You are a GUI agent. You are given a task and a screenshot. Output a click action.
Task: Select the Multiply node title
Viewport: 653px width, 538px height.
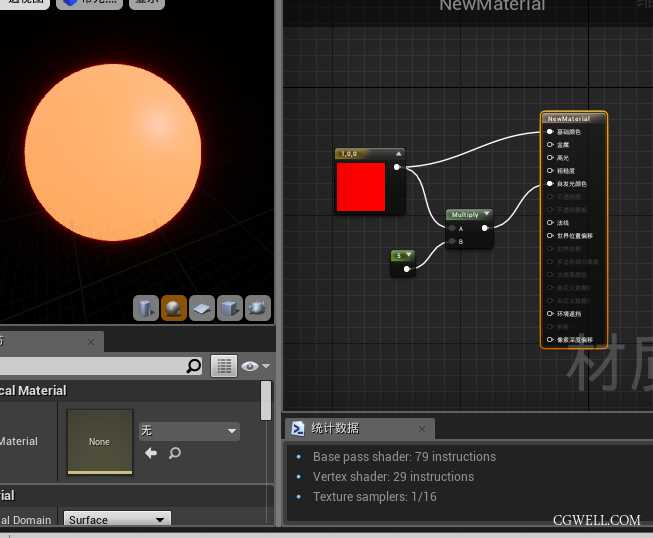(x=465, y=215)
